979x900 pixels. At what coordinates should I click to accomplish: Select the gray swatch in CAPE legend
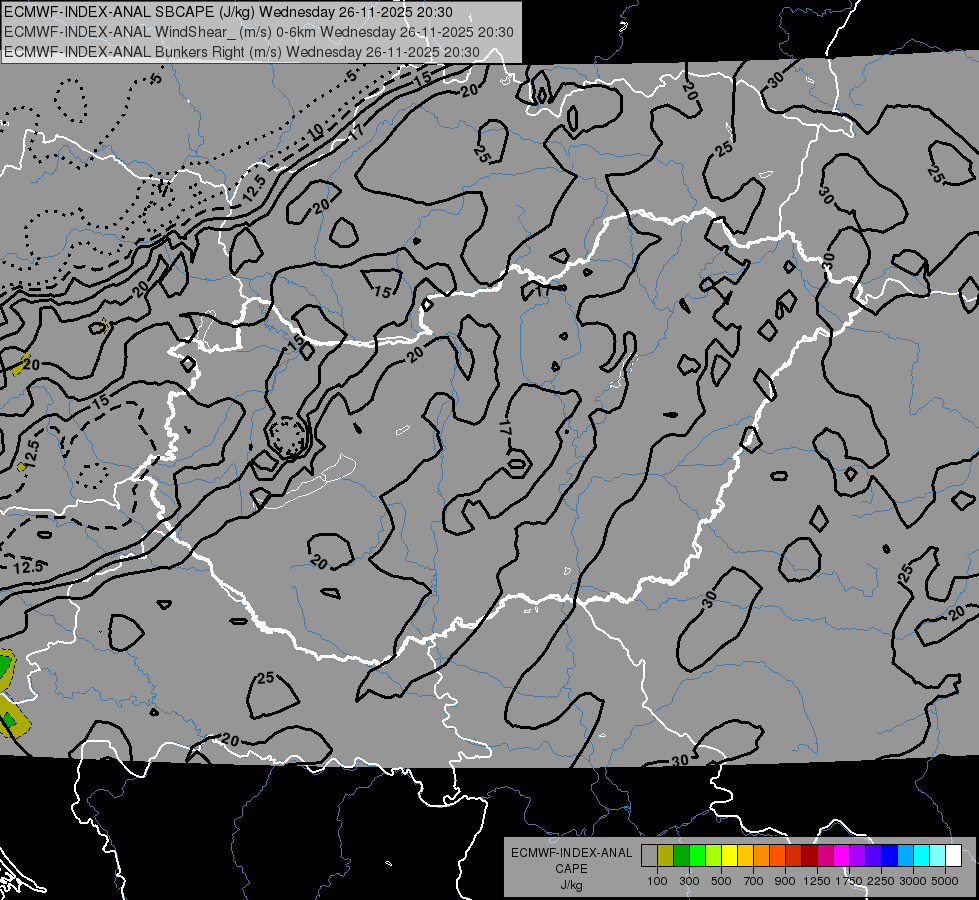point(649,855)
